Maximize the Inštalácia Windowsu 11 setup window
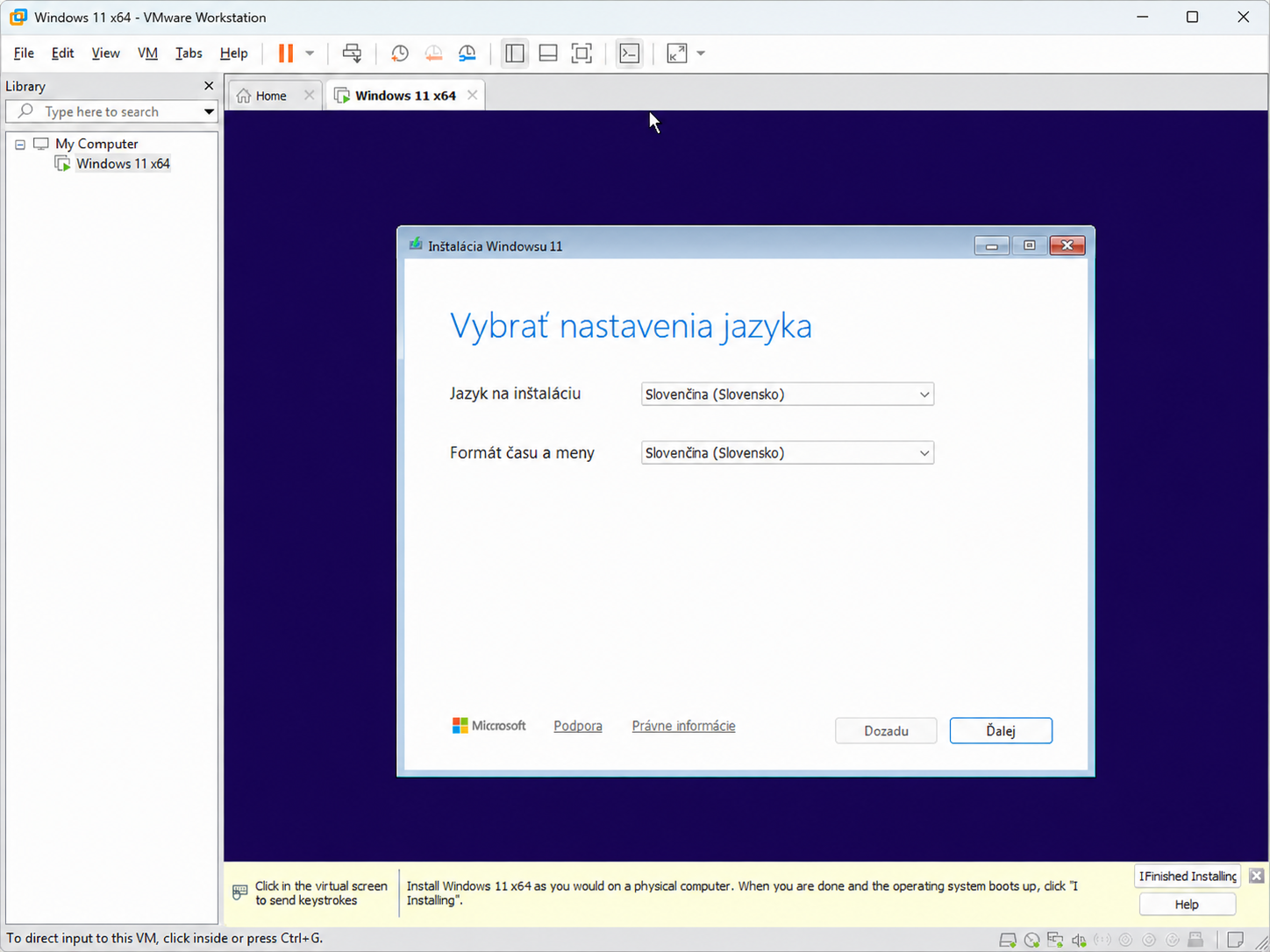1270x952 pixels. point(1029,245)
